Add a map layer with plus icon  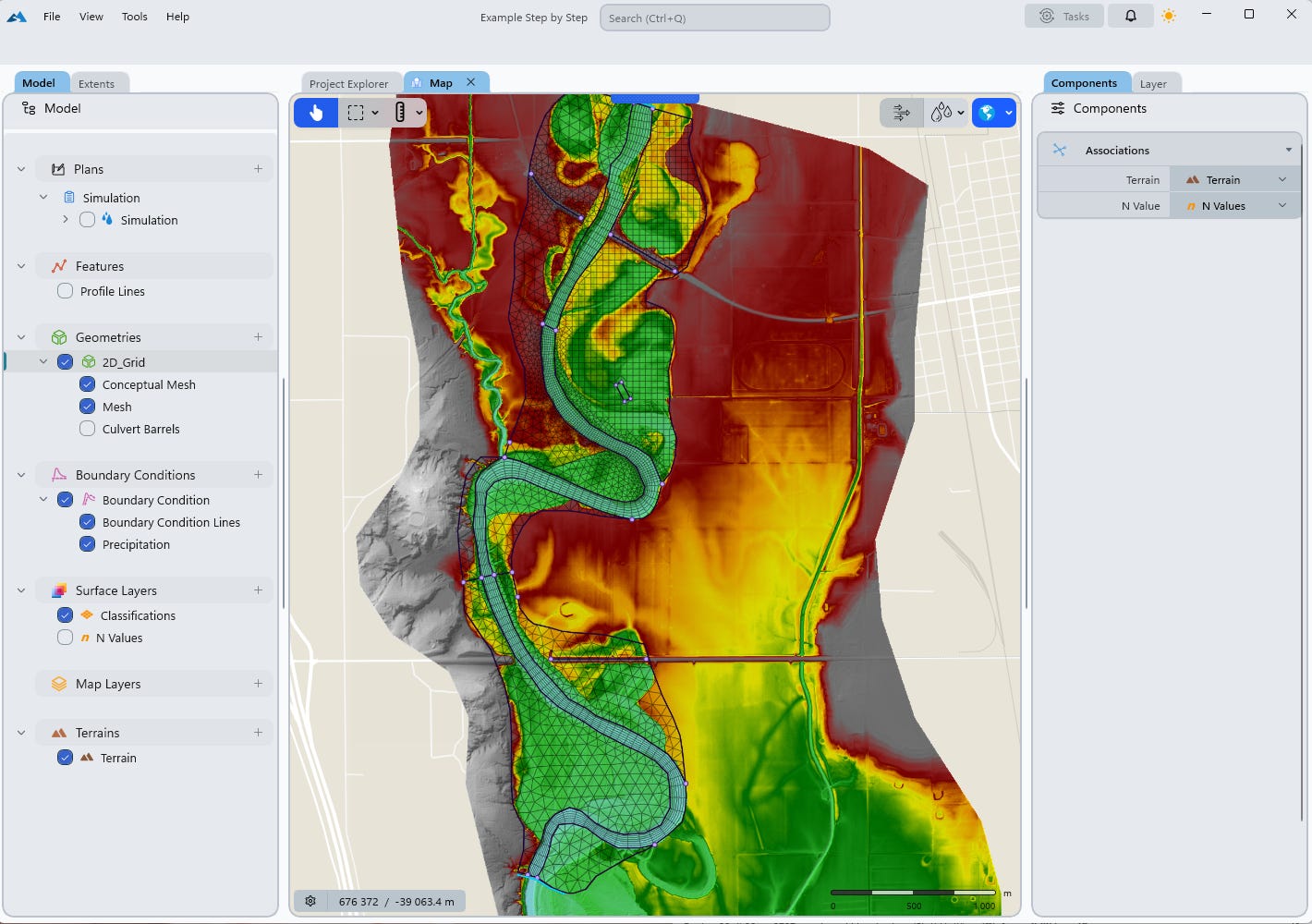(258, 684)
